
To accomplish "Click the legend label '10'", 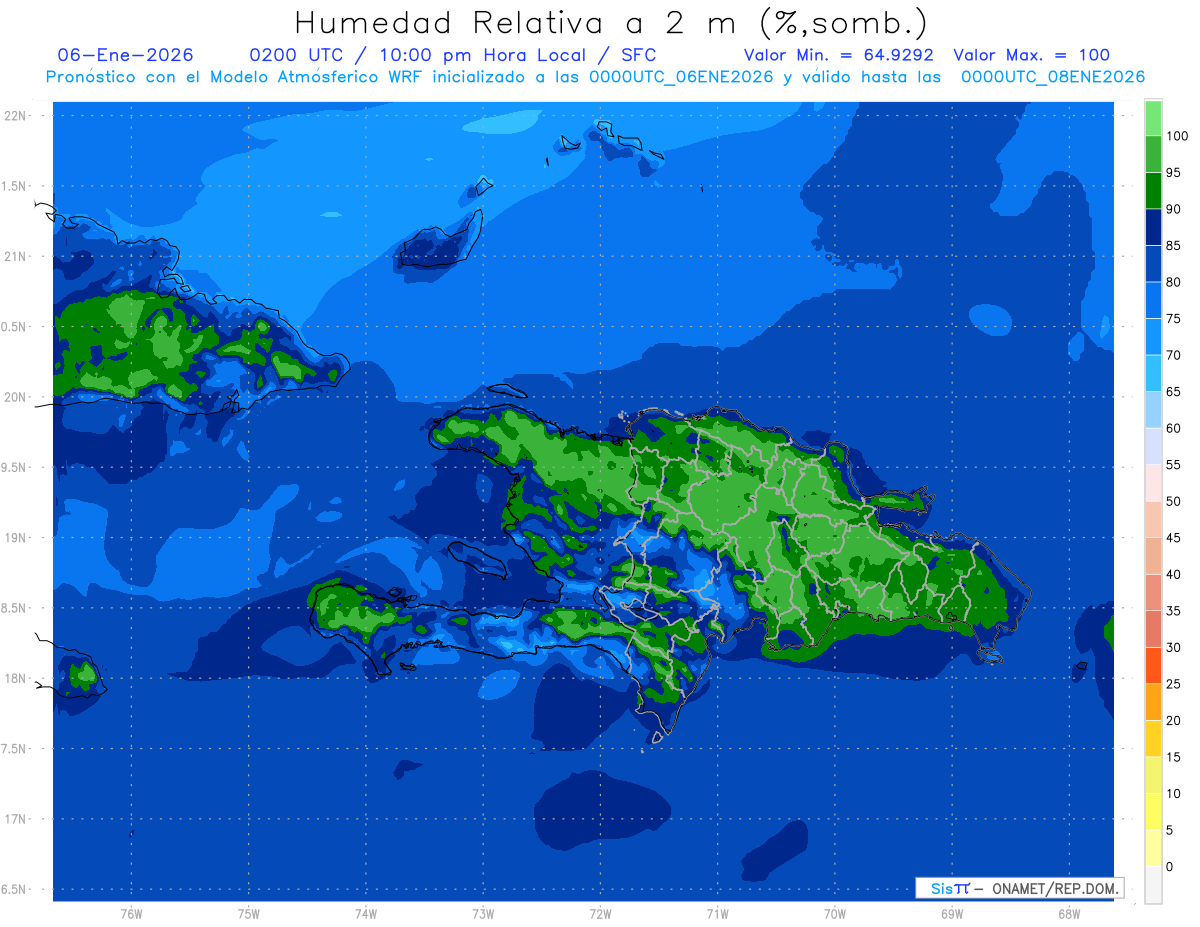I will [1174, 794].
